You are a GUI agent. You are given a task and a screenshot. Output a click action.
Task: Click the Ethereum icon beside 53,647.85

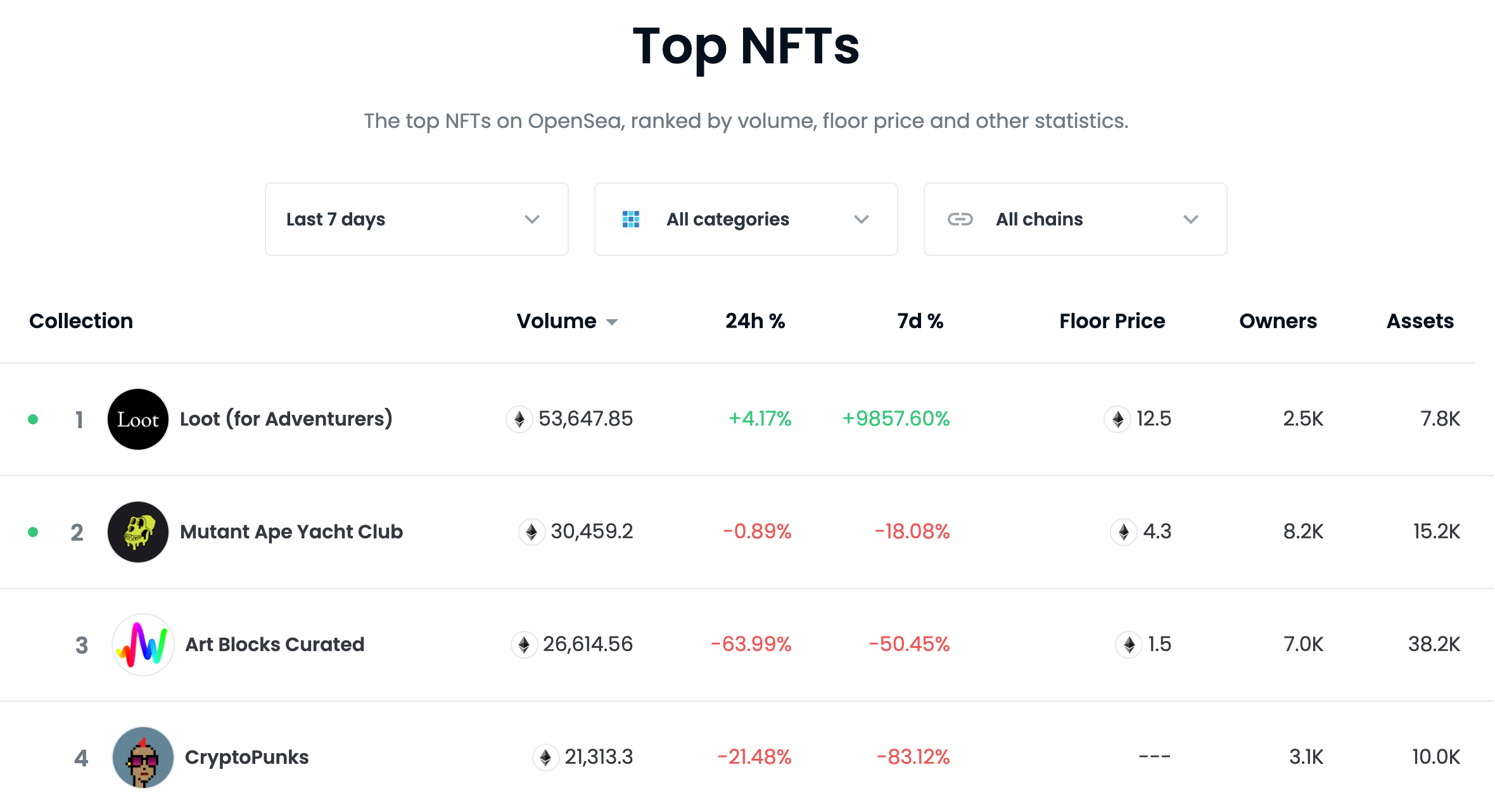[x=519, y=419]
